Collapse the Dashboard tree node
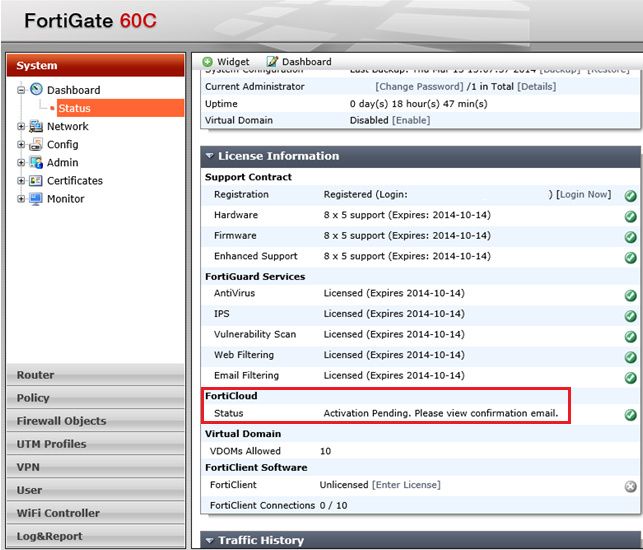643x550 pixels. pos(21,90)
